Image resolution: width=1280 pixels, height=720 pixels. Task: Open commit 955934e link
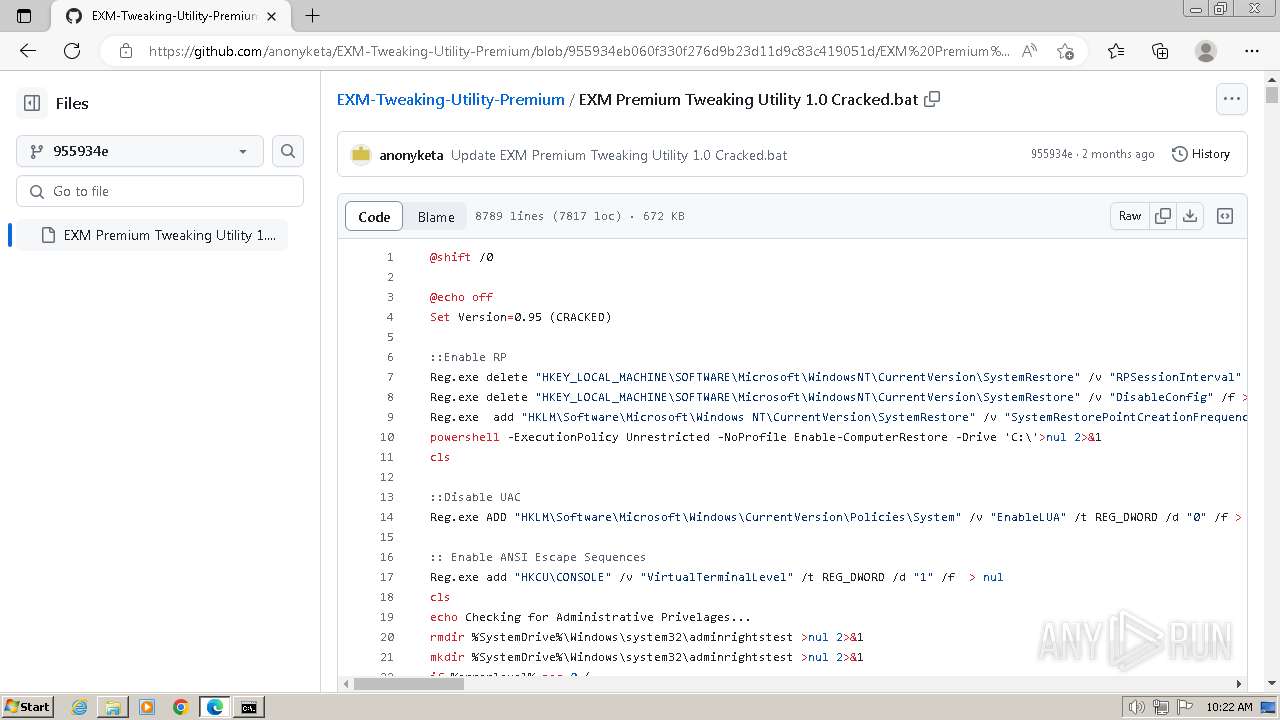click(x=1052, y=154)
